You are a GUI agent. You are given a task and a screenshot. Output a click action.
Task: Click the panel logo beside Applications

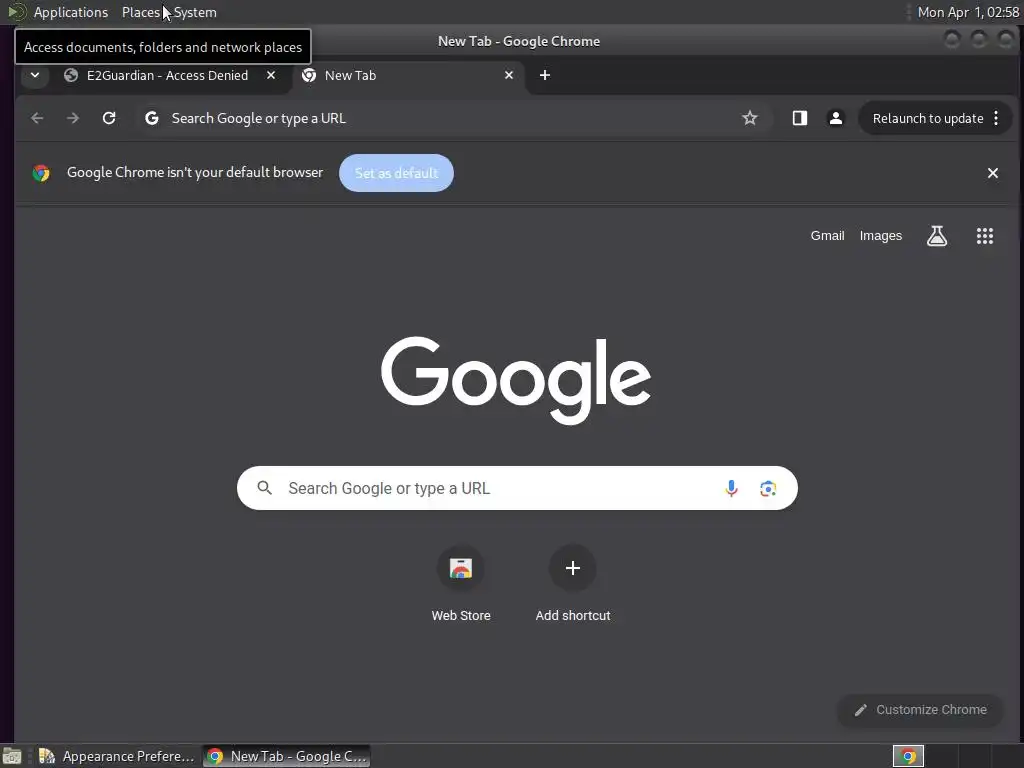(x=16, y=12)
